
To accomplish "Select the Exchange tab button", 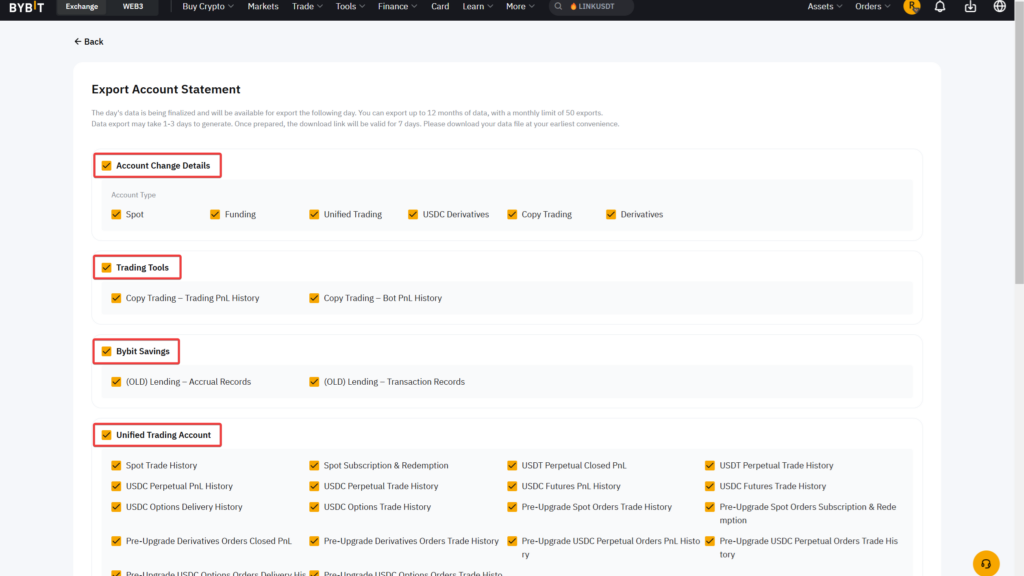I will [x=82, y=7].
